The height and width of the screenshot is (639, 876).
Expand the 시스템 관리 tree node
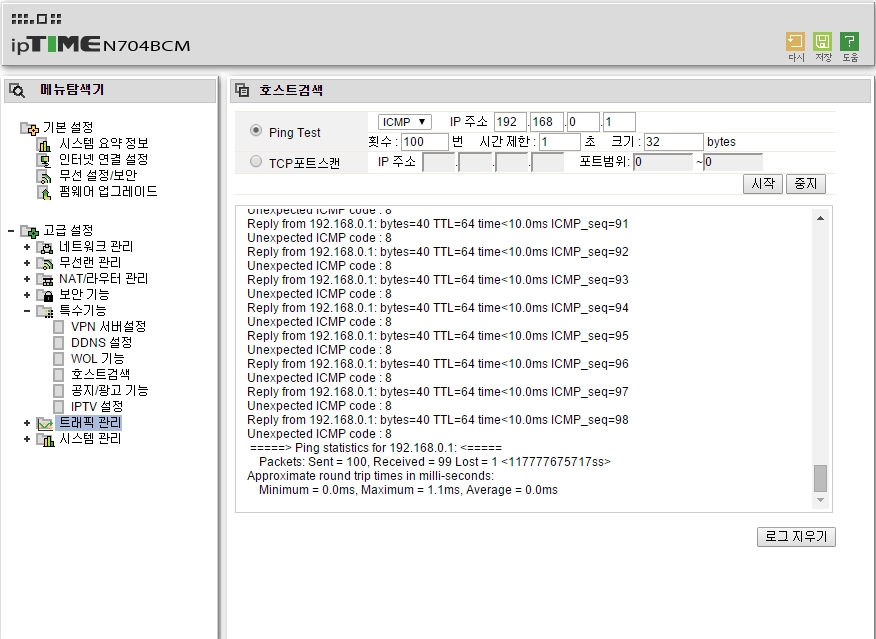[x=27, y=439]
